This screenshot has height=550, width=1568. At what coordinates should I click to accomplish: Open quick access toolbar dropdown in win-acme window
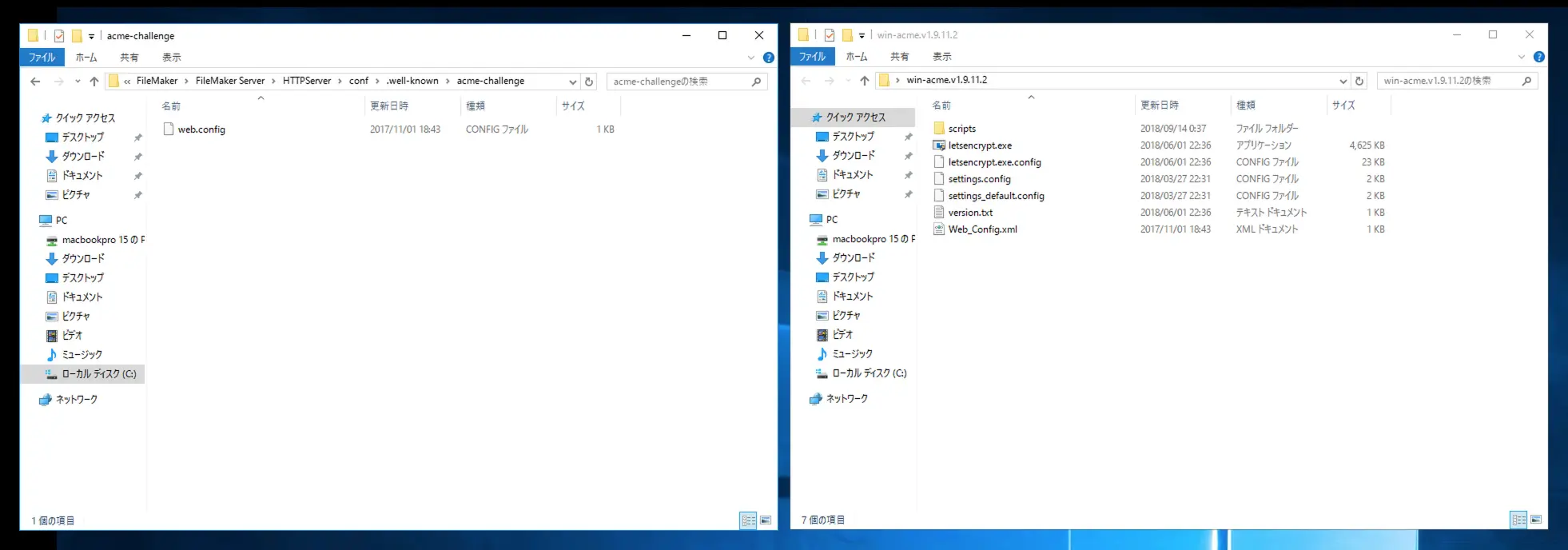(x=862, y=35)
